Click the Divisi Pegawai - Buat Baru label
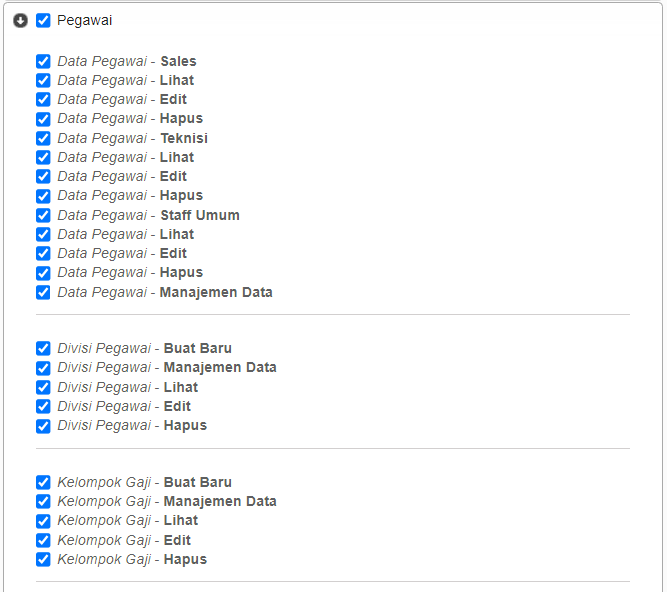The width and height of the screenshot is (667, 592). click(144, 348)
